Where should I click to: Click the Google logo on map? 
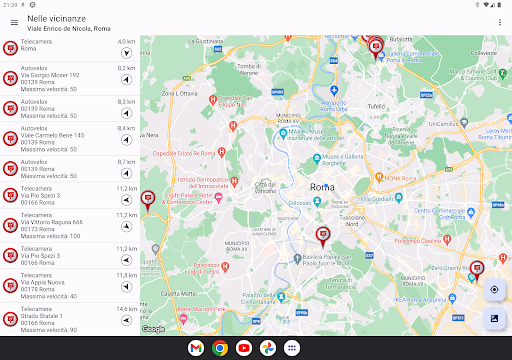153,329
